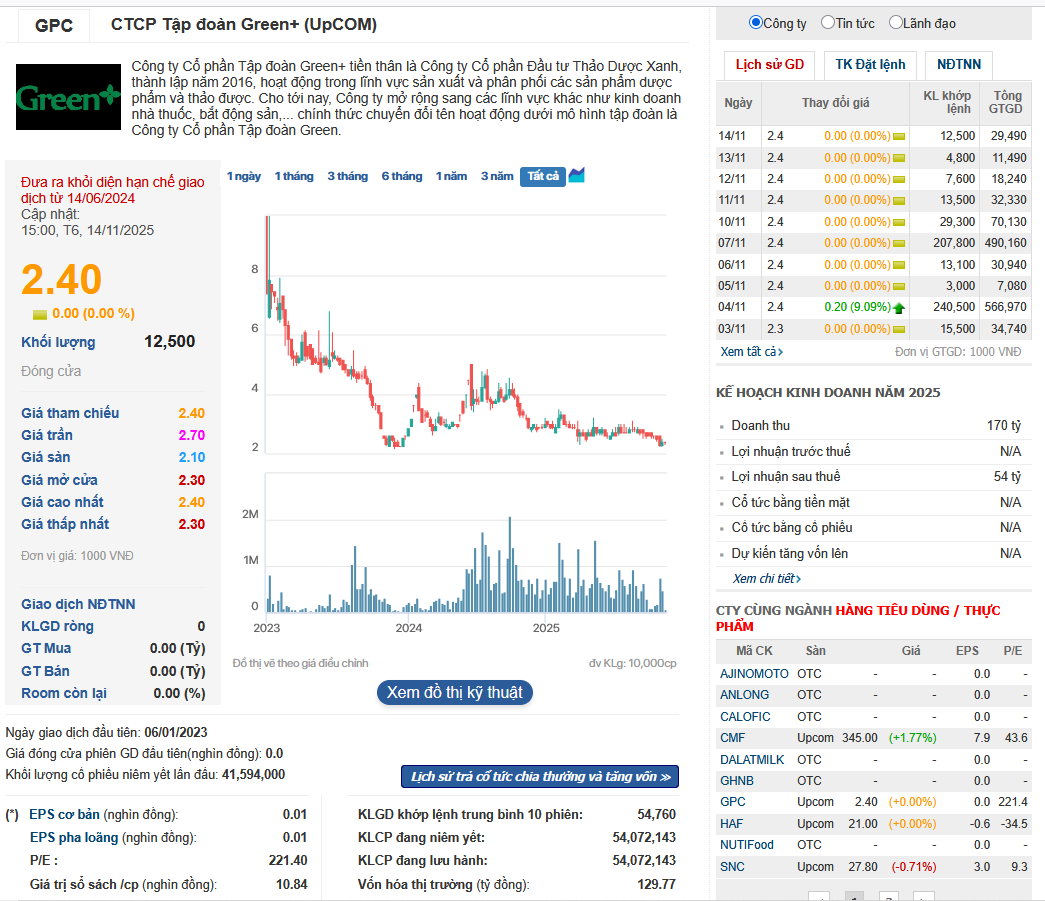Click the 0.20 (9.09%) change value

pos(857,307)
